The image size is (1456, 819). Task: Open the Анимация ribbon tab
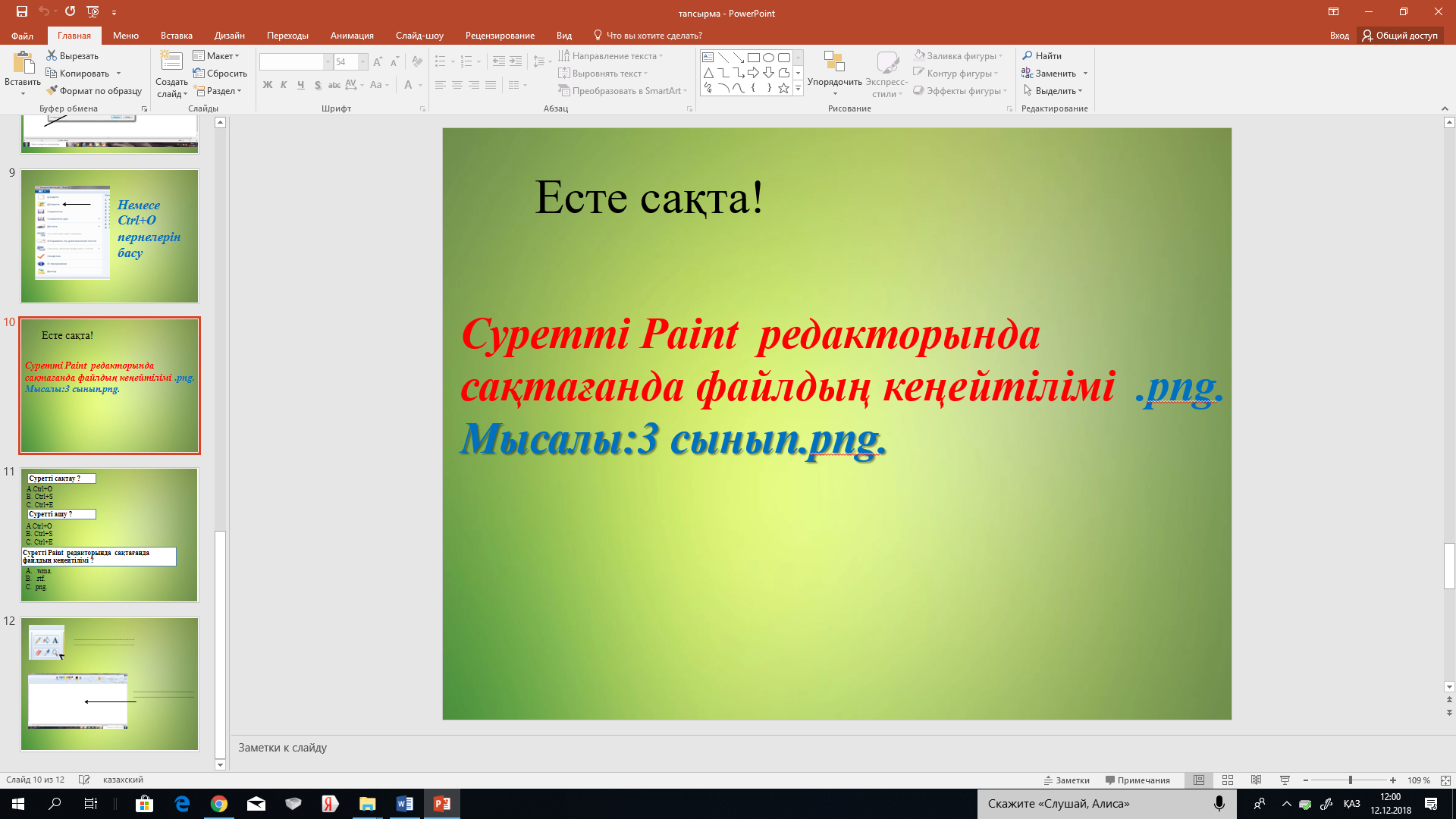[x=352, y=36]
